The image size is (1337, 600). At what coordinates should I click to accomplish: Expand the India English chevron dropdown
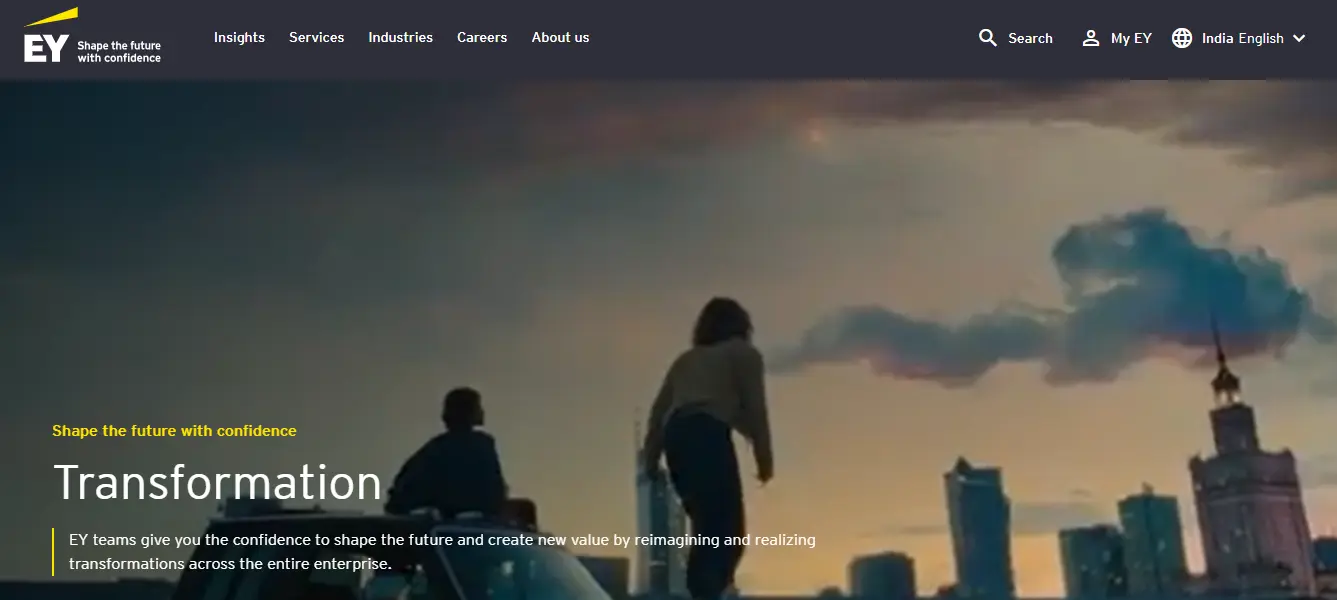click(x=1299, y=38)
